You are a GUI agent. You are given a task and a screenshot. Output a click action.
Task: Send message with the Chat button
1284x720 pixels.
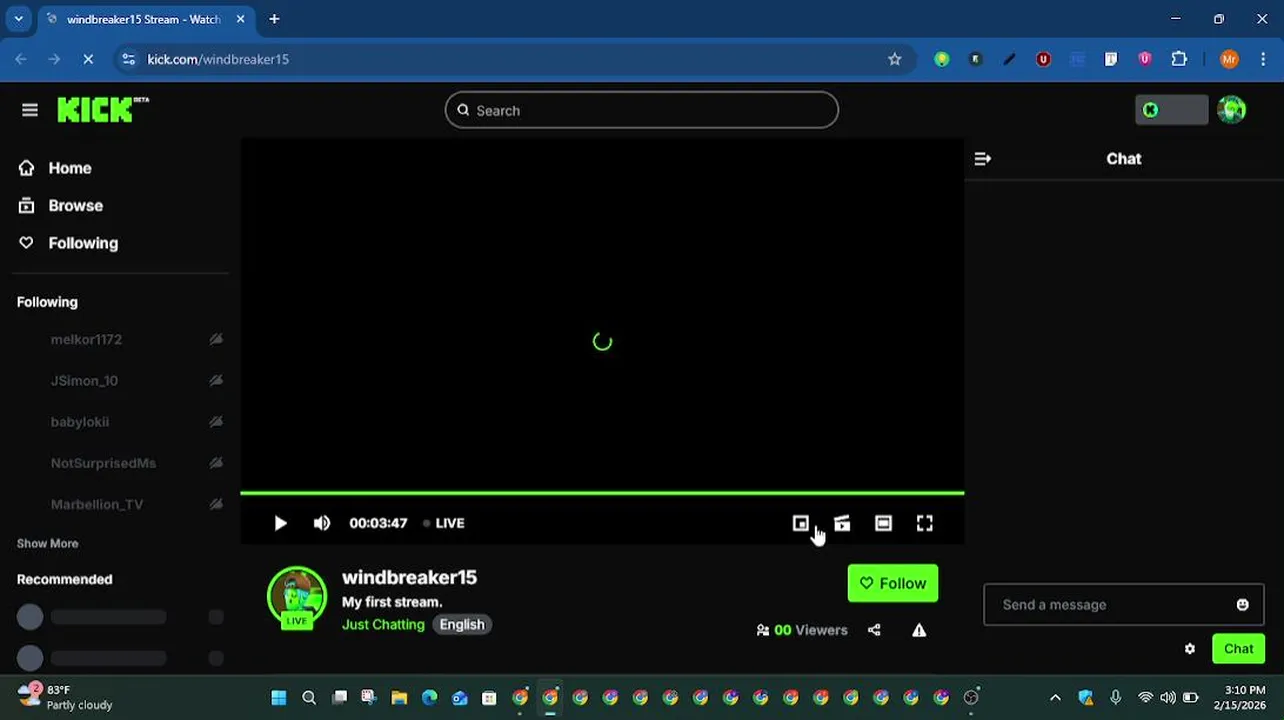pos(1238,648)
